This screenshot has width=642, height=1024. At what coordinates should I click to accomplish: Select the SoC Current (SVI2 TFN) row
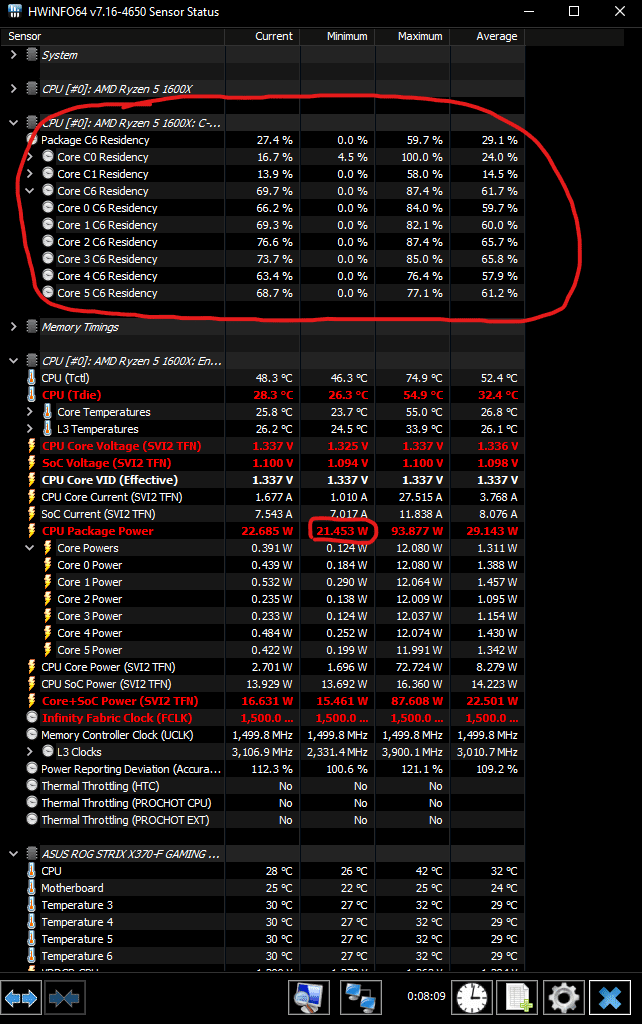click(263, 513)
